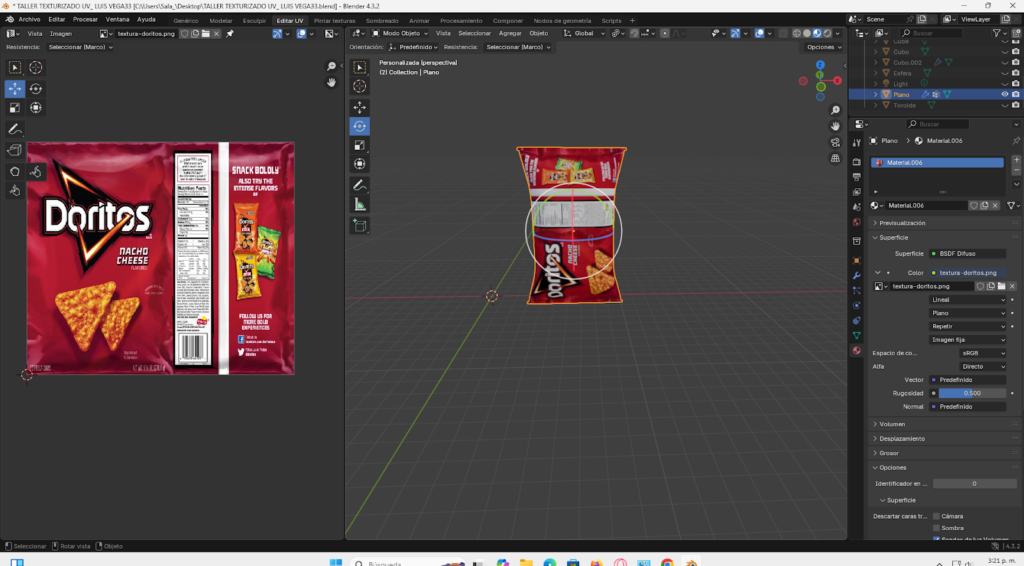Open the Object Data properties tab
The height and width of the screenshot is (566, 1024).
click(857, 336)
